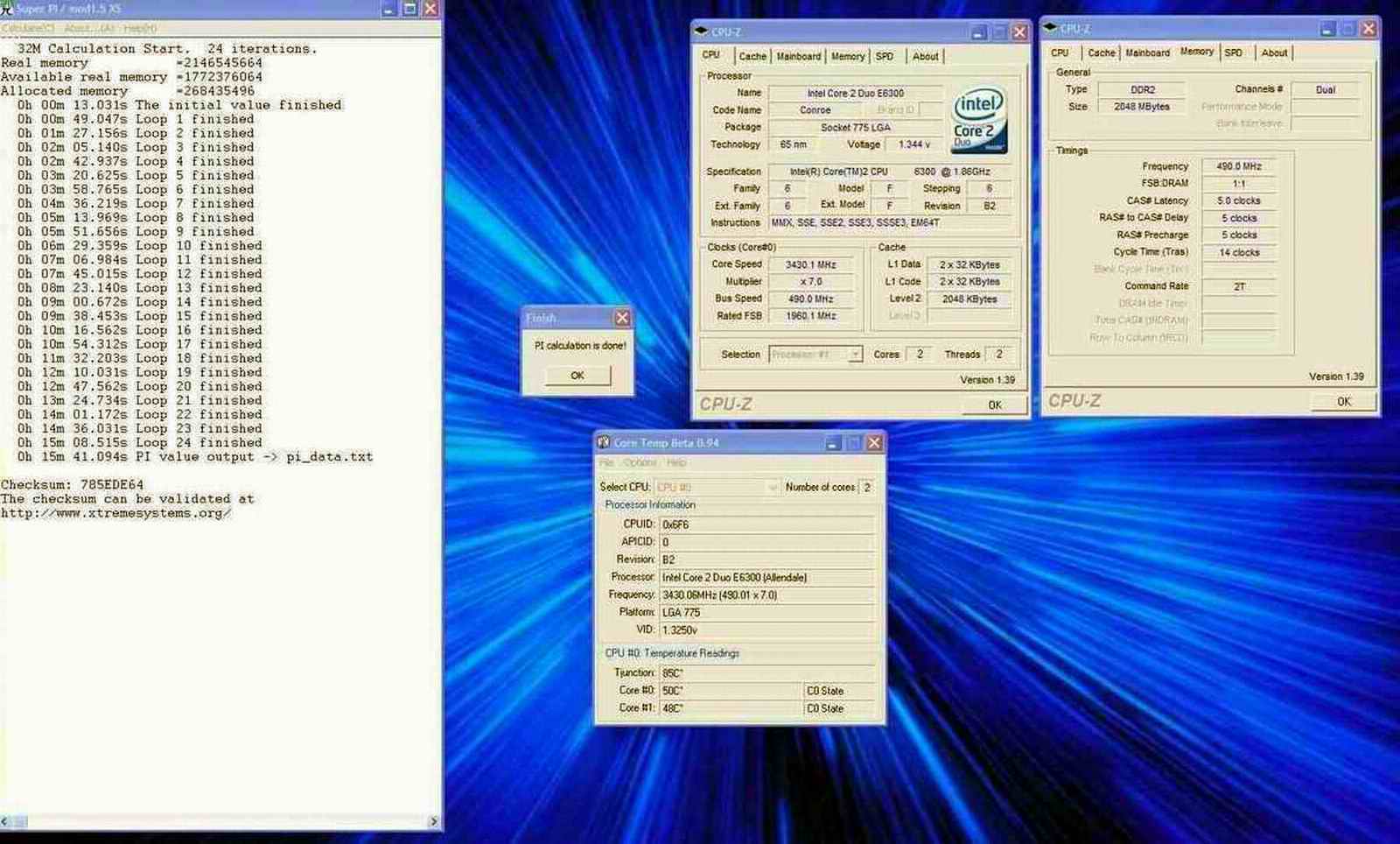Viewport: 1400px width, 844px height.
Task: Click the 'Loop 24 finished' line in Super PI
Action: [140, 443]
